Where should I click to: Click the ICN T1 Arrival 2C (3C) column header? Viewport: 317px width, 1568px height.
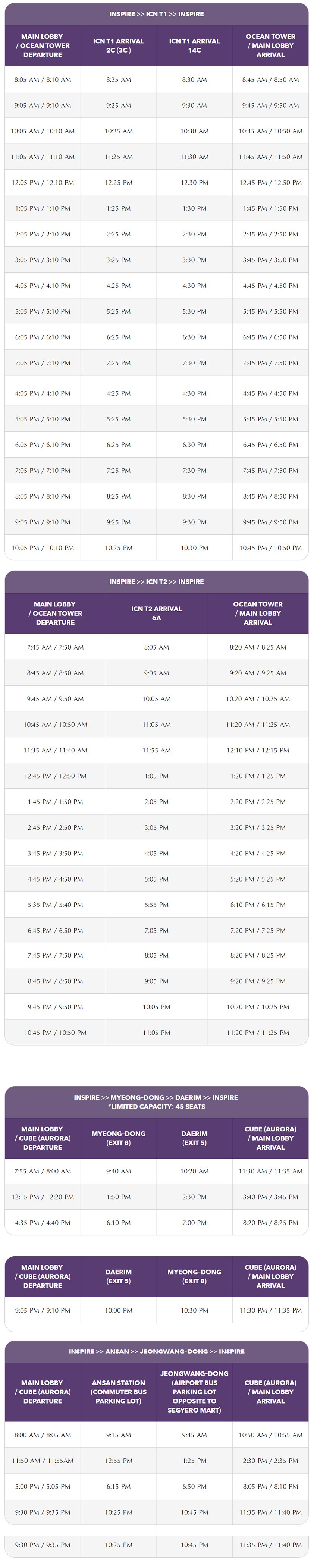point(118,45)
